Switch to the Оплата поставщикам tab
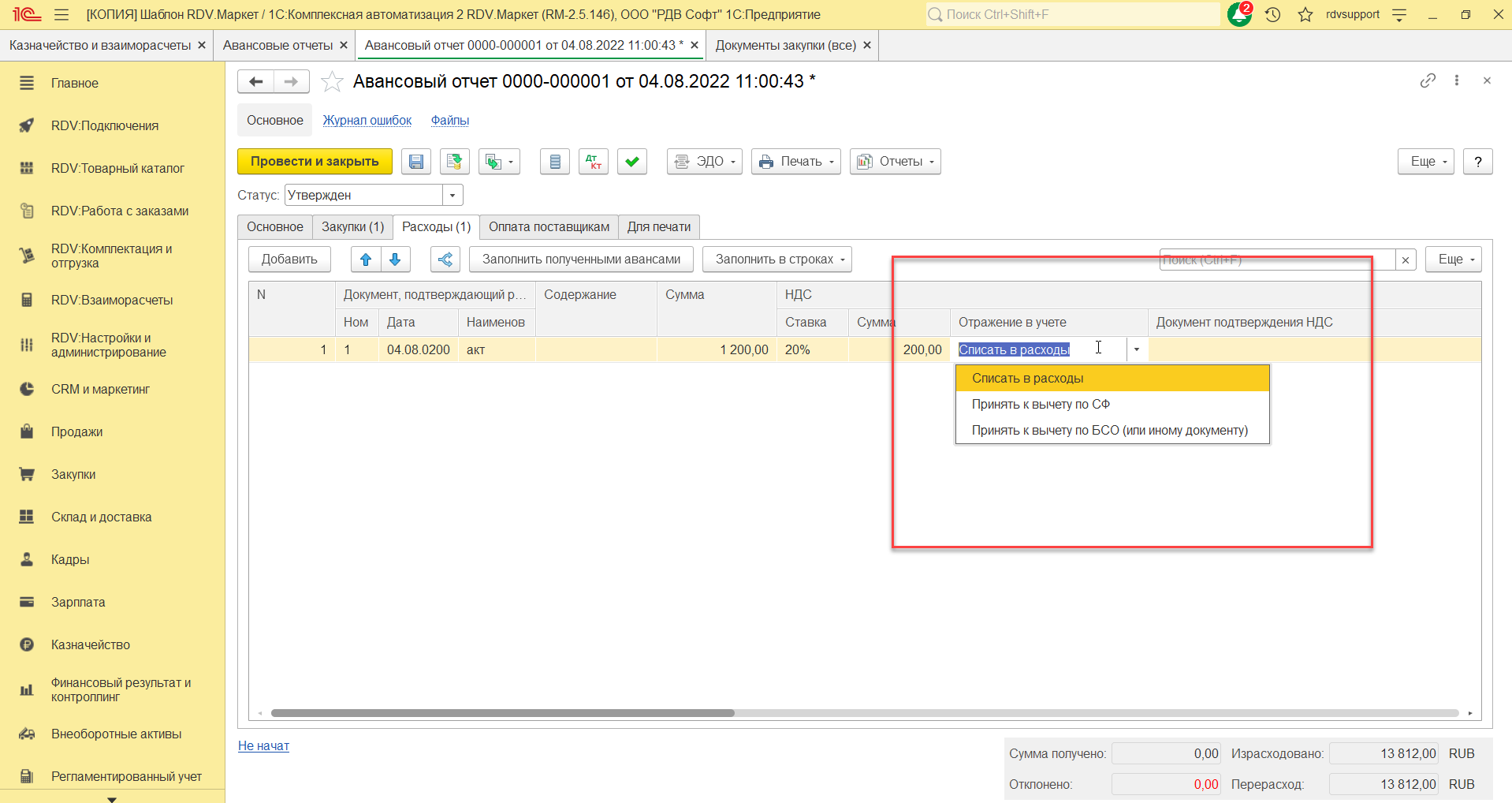The image size is (1512, 803). 549,227
